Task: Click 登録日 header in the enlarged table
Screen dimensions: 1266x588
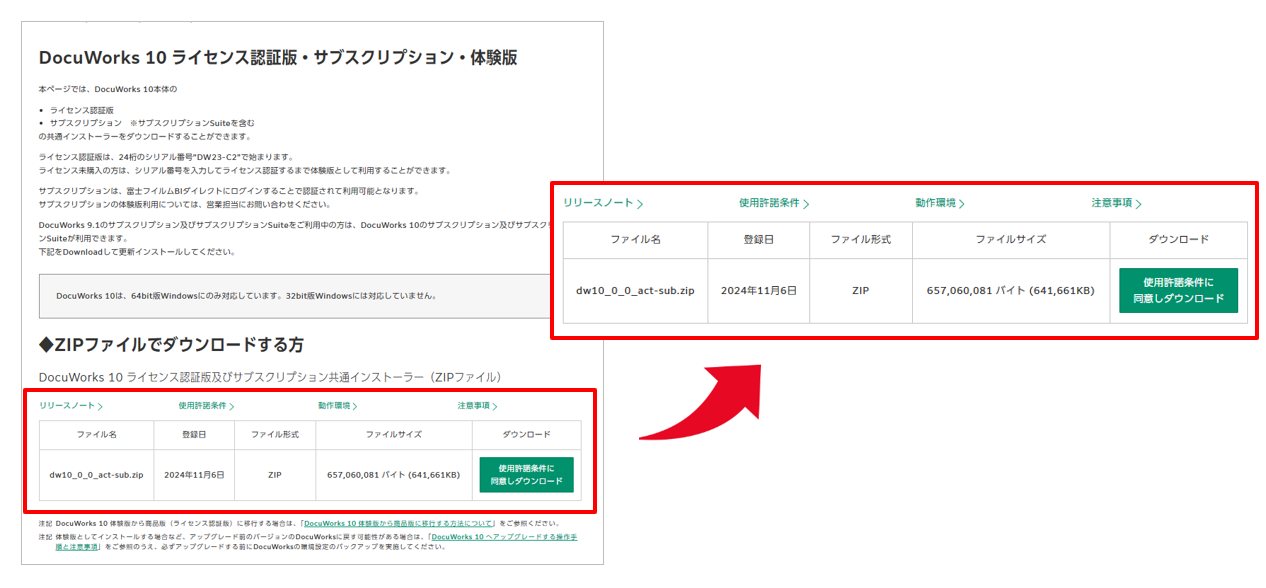Action: click(x=759, y=240)
